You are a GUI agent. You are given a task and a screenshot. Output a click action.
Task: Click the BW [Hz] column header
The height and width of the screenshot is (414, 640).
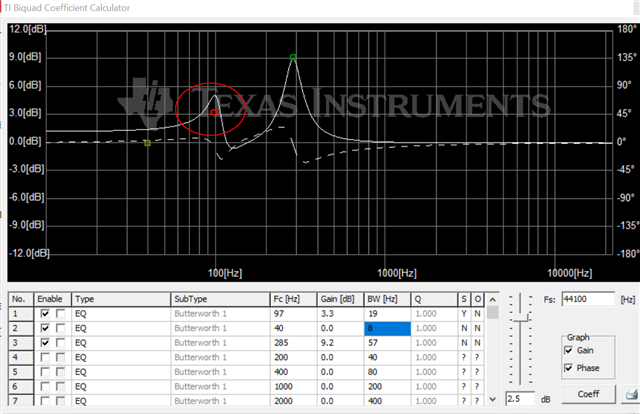[x=387, y=299]
